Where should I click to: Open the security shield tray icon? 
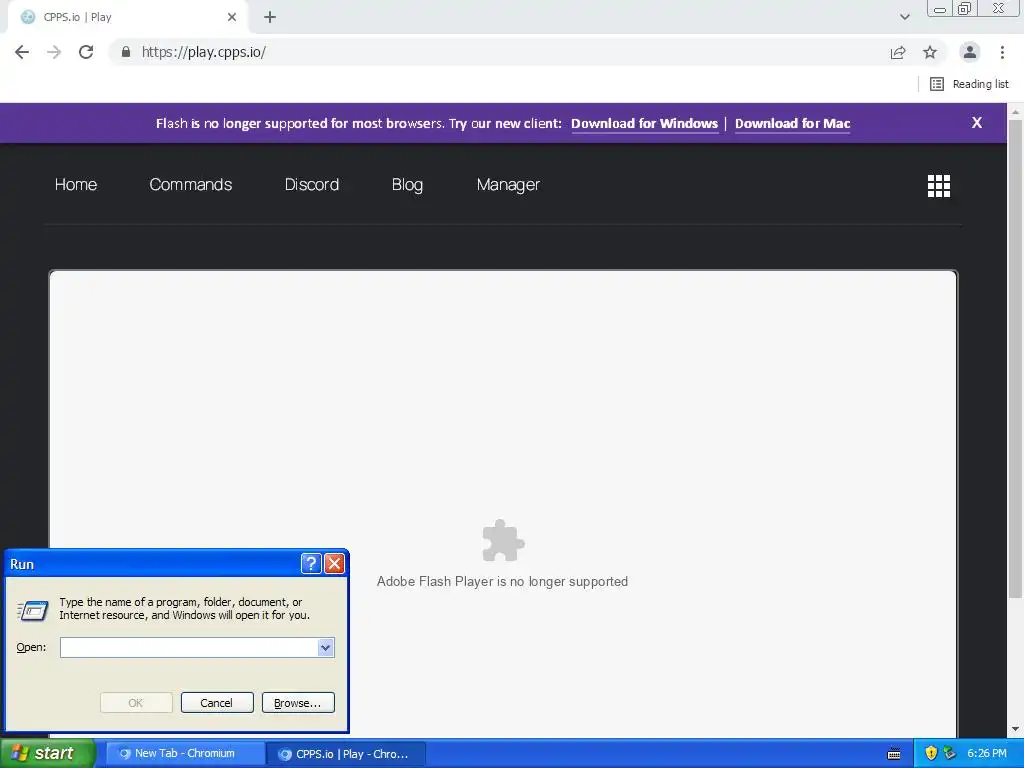coord(931,753)
